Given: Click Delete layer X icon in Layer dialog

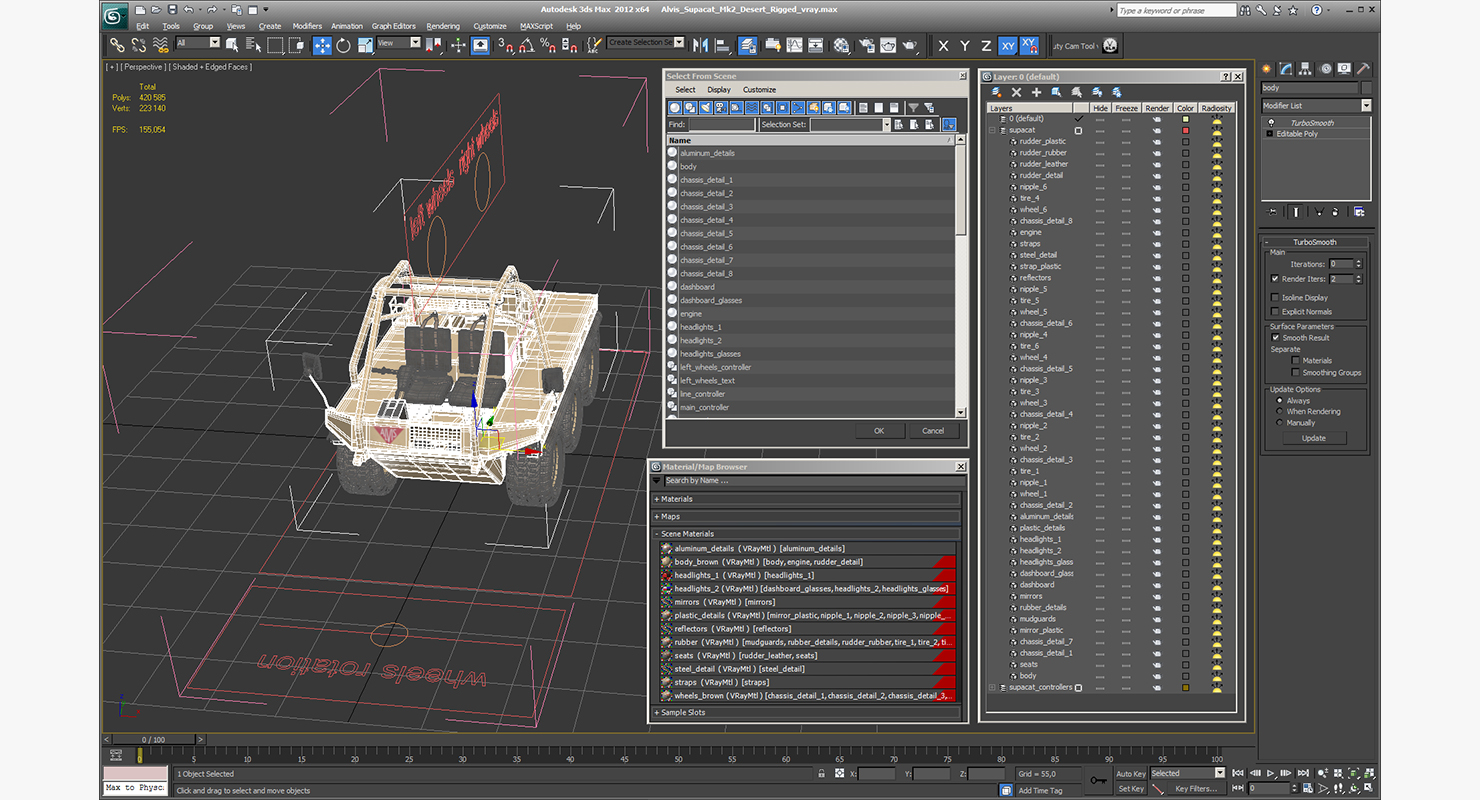Looking at the screenshot, I should (x=1016, y=92).
